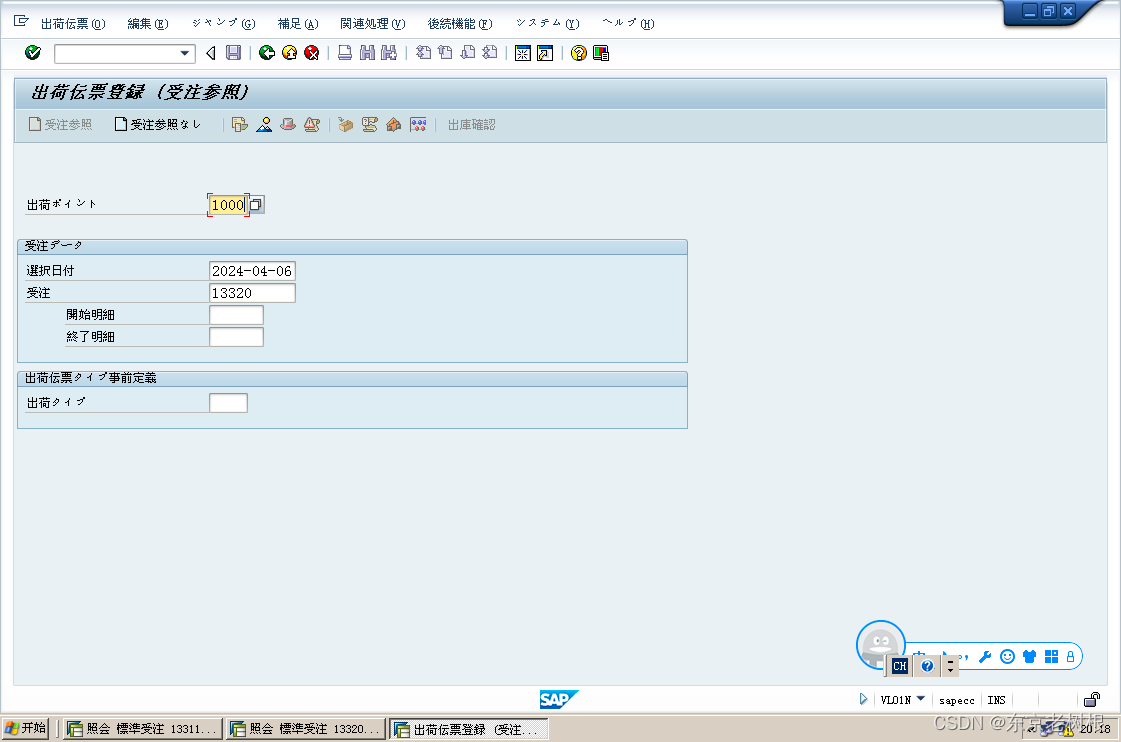Click the Print icon in toolbar

[x=345, y=53]
